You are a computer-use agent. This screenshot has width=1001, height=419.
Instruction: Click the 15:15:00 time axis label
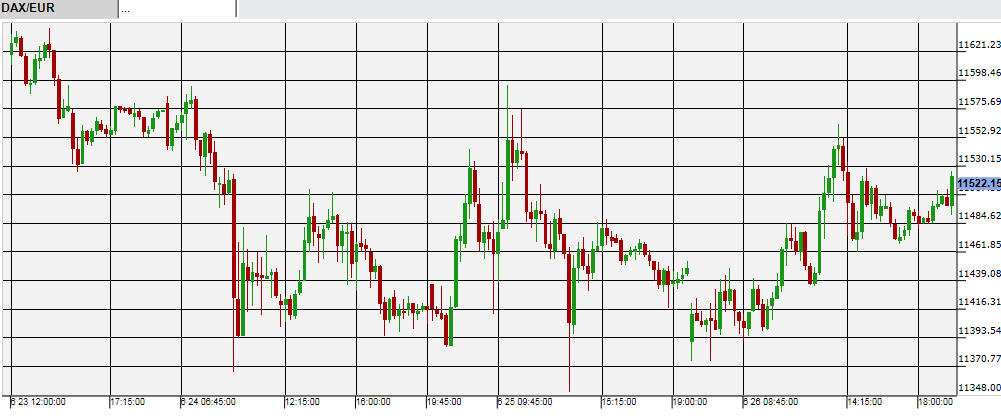pyautogui.click(x=618, y=402)
